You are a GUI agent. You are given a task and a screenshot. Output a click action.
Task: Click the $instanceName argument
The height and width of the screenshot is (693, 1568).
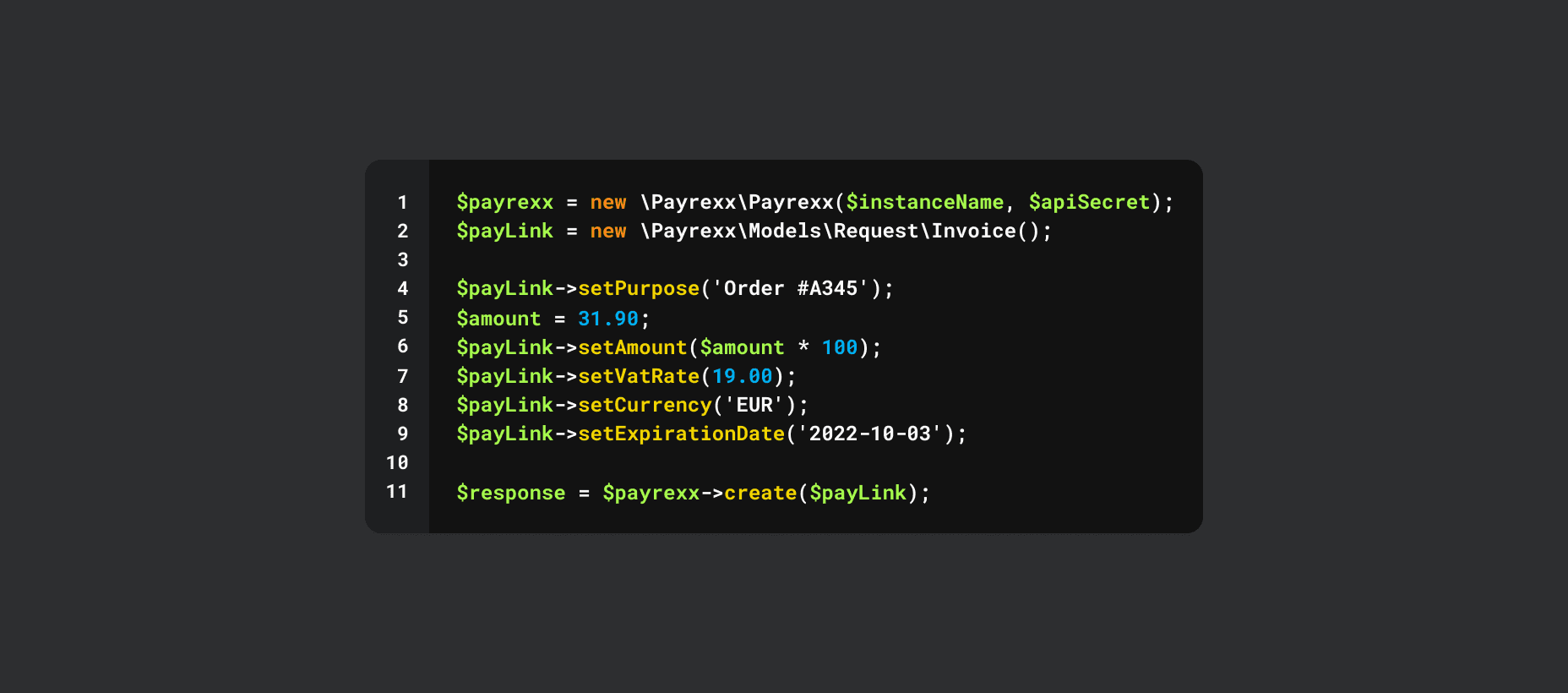click(x=925, y=203)
